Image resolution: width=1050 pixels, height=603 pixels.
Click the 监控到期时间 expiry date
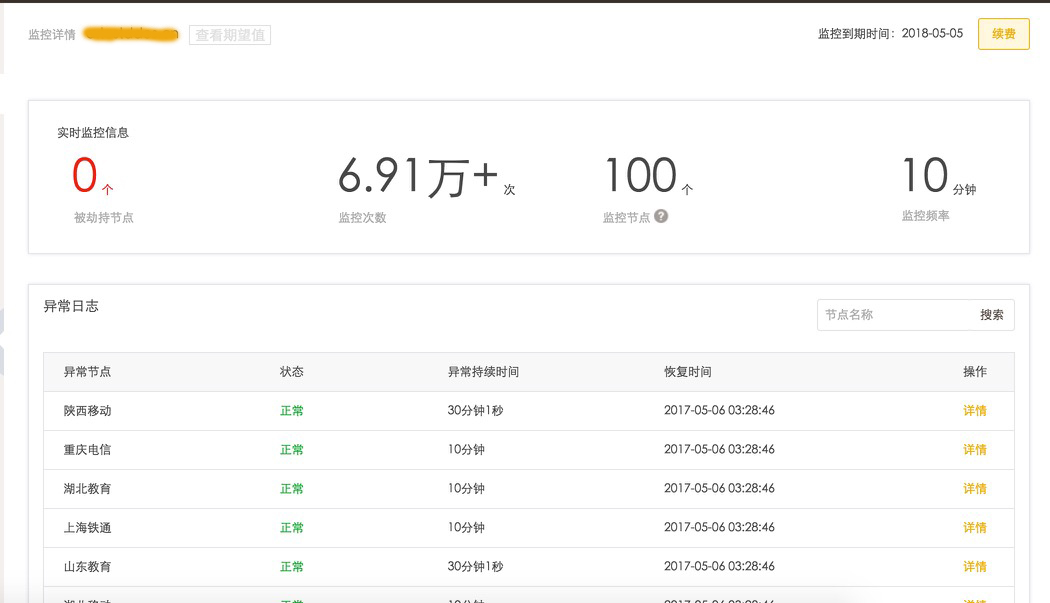pyautogui.click(x=932, y=34)
